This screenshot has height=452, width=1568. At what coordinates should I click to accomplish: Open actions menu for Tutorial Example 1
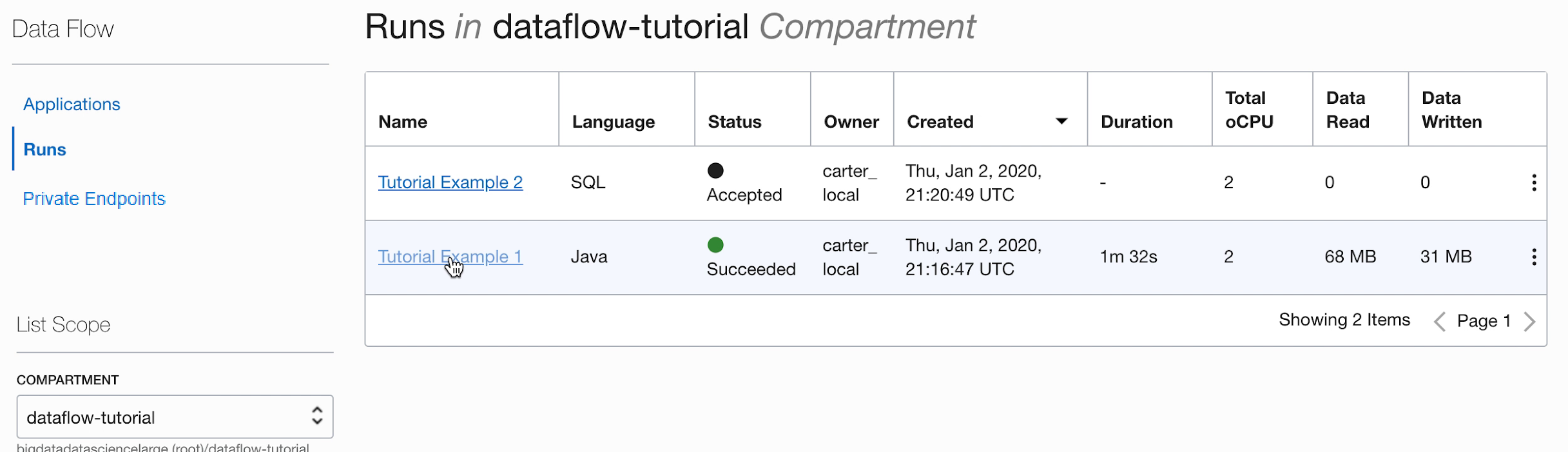(x=1534, y=257)
